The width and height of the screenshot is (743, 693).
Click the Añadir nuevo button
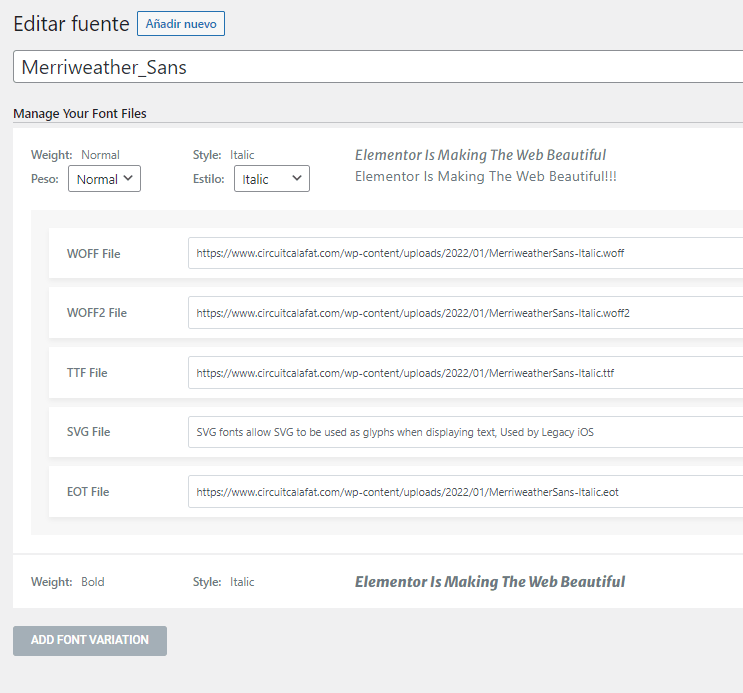(181, 24)
